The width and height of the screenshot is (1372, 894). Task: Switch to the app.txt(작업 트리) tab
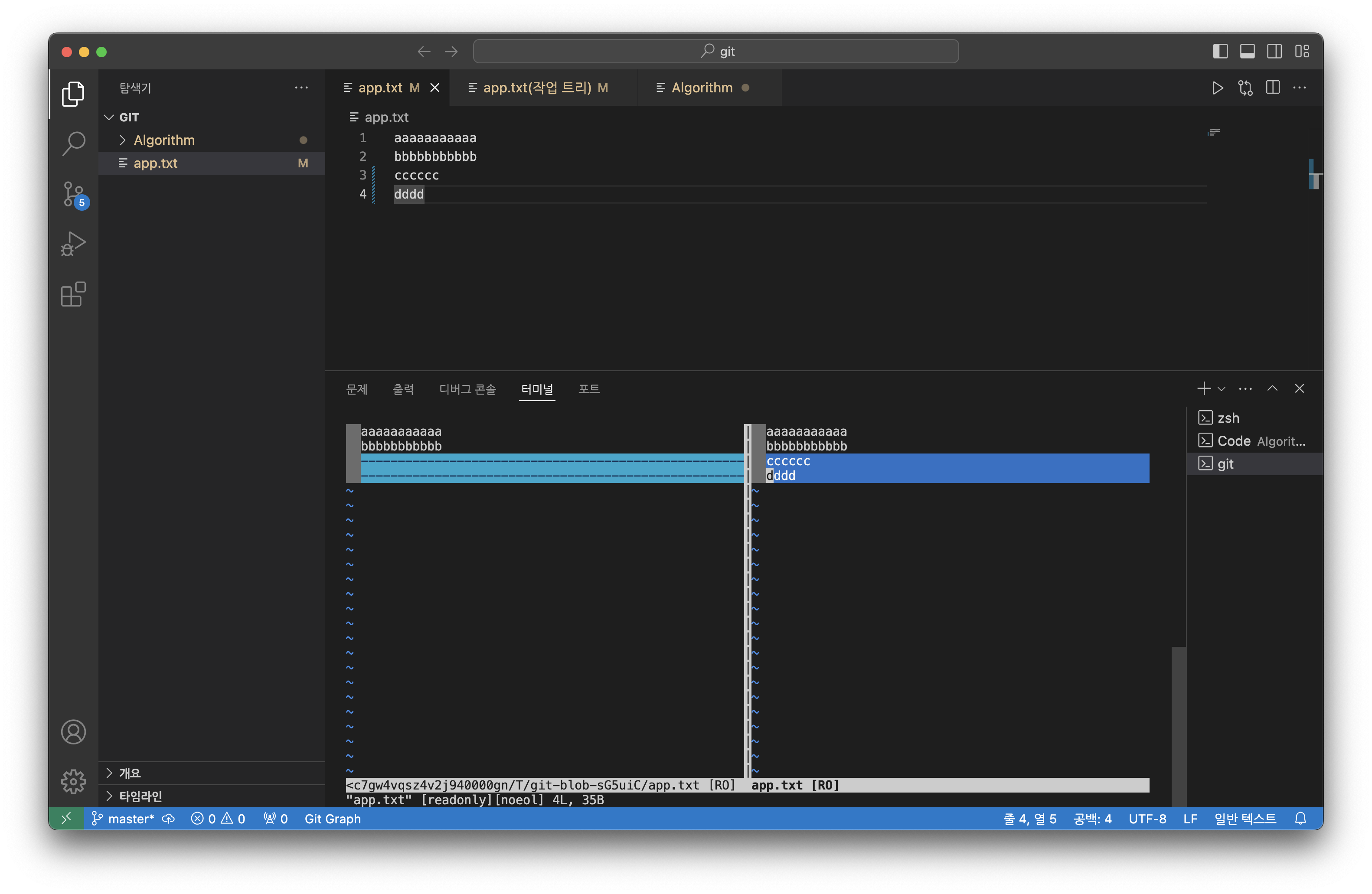(537, 88)
